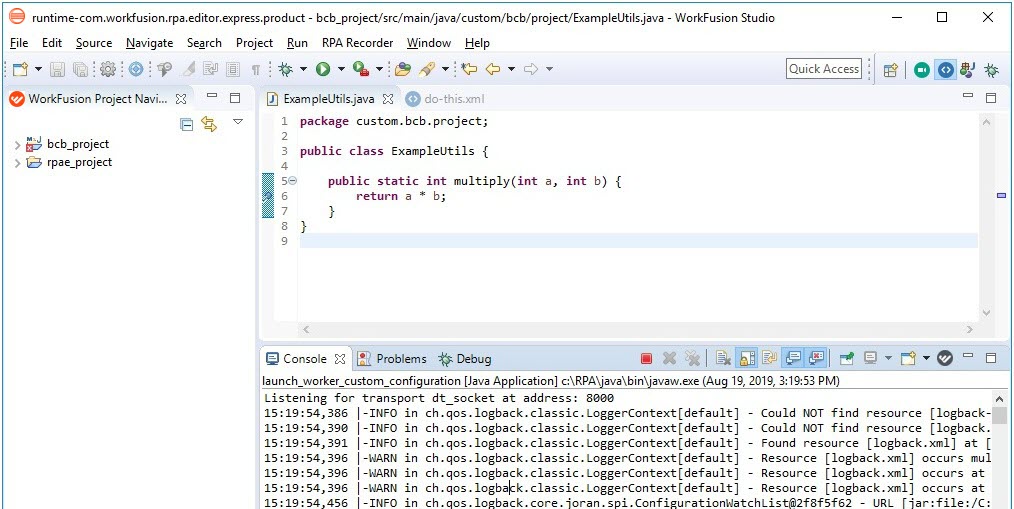Click the Pin Console icon
The height and width of the screenshot is (509, 1014).
(x=847, y=358)
